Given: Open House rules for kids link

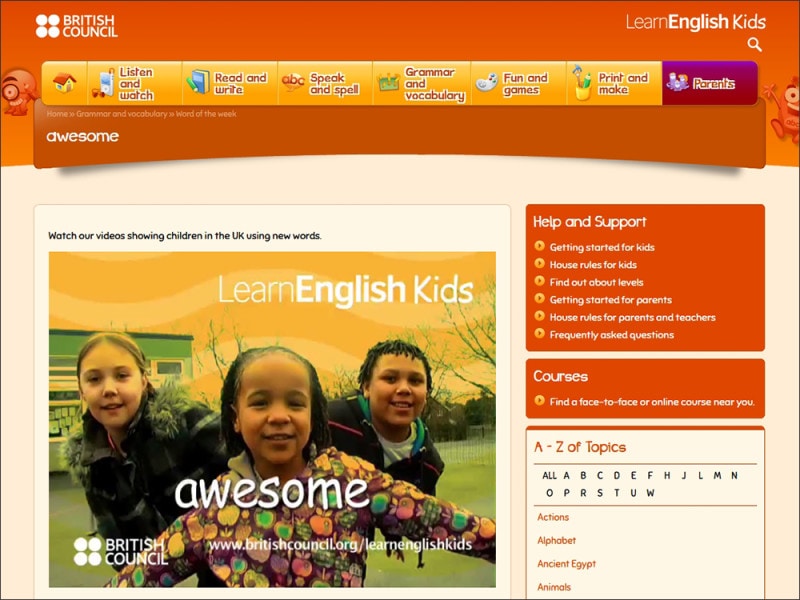Looking at the screenshot, I should [592, 265].
